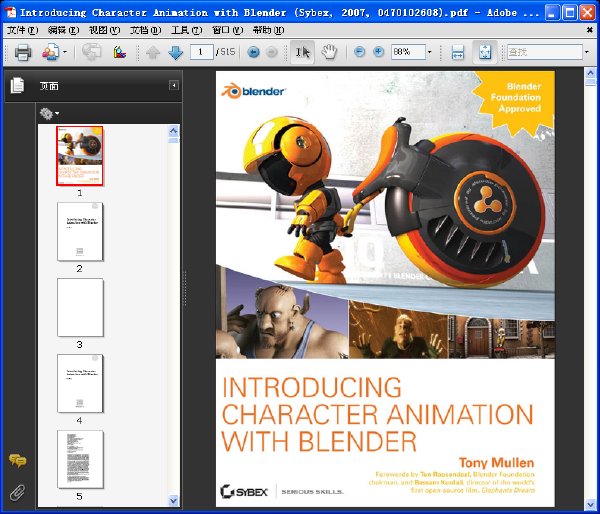Go to next page down arrow
Screen dimensions: 600x514
pyautogui.click(x=175, y=52)
